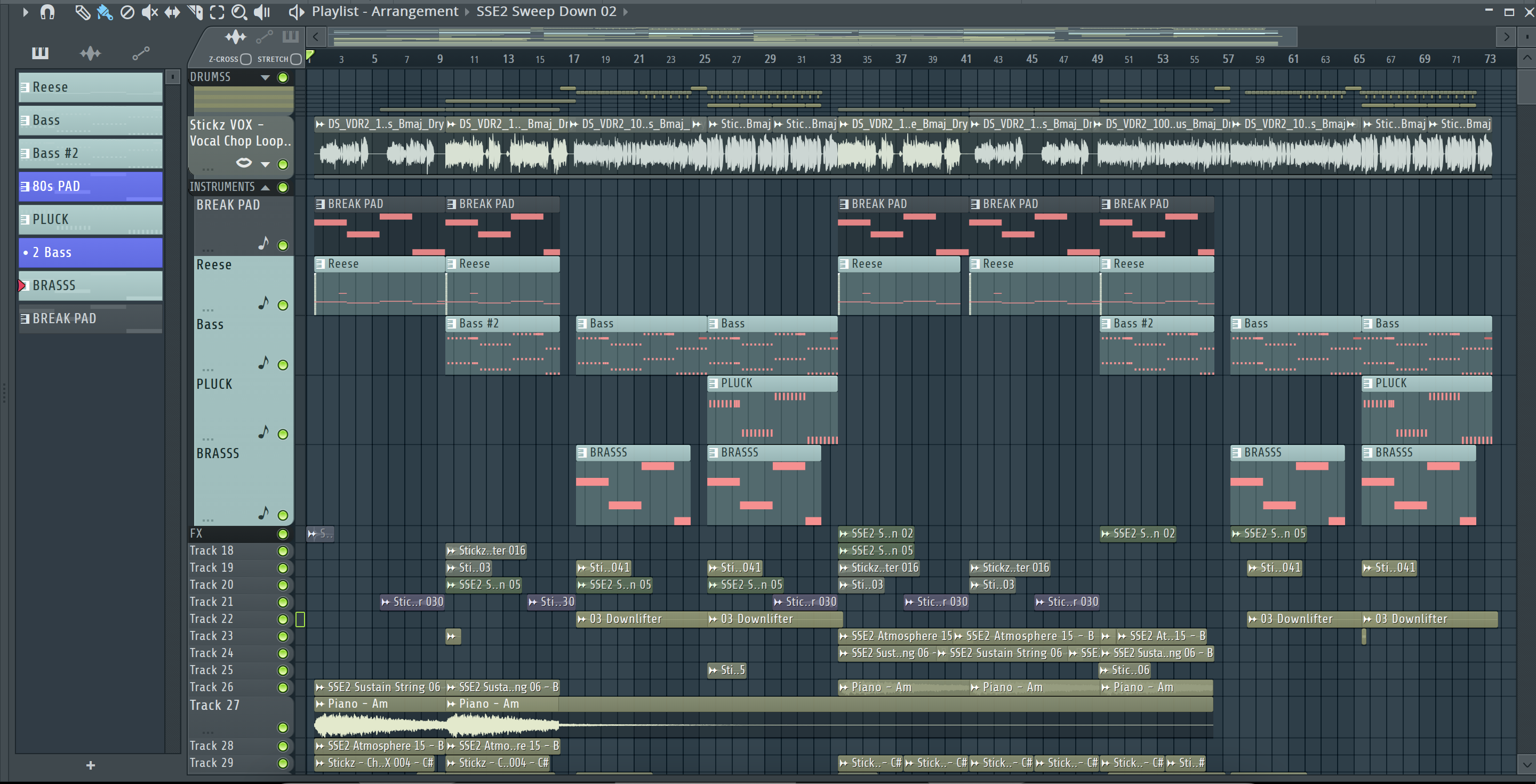This screenshot has width=1536, height=784.
Task: Open the Playlist options menu arrow
Action: 25,12
